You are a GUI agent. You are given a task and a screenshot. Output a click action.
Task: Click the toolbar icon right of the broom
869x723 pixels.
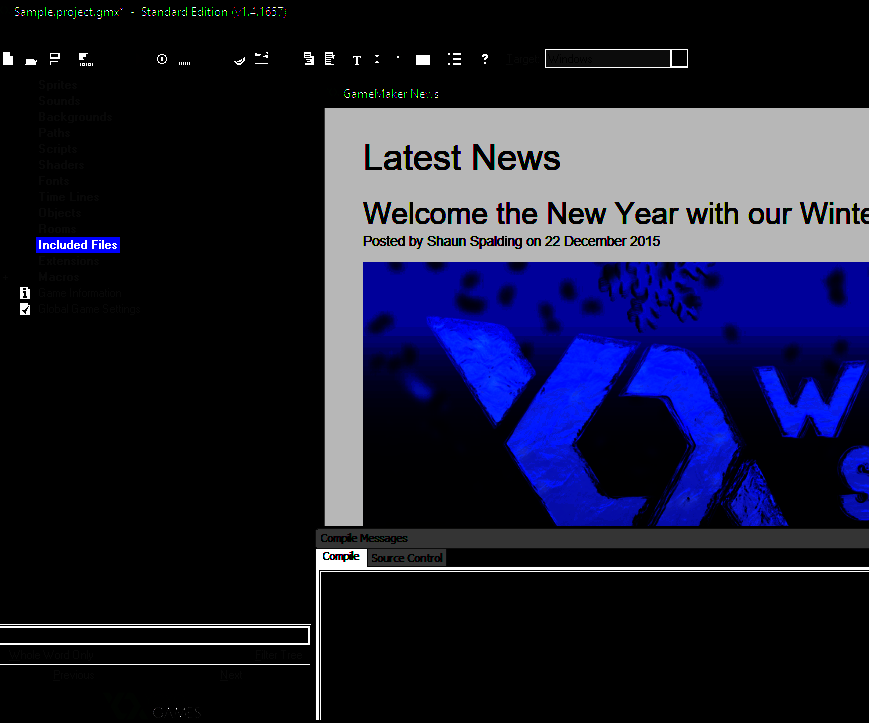[x=262, y=58]
